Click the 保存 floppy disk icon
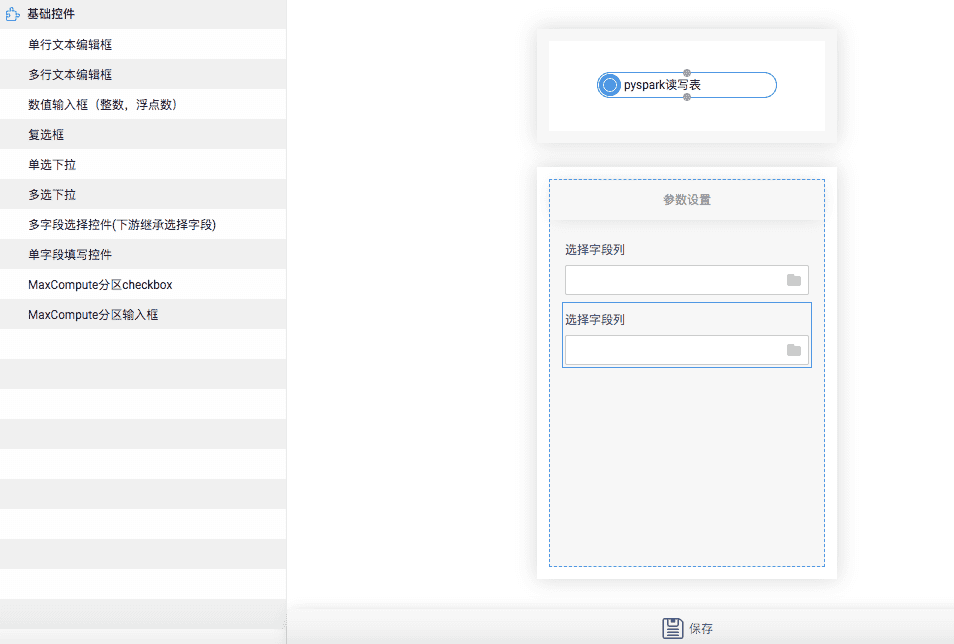 [673, 628]
